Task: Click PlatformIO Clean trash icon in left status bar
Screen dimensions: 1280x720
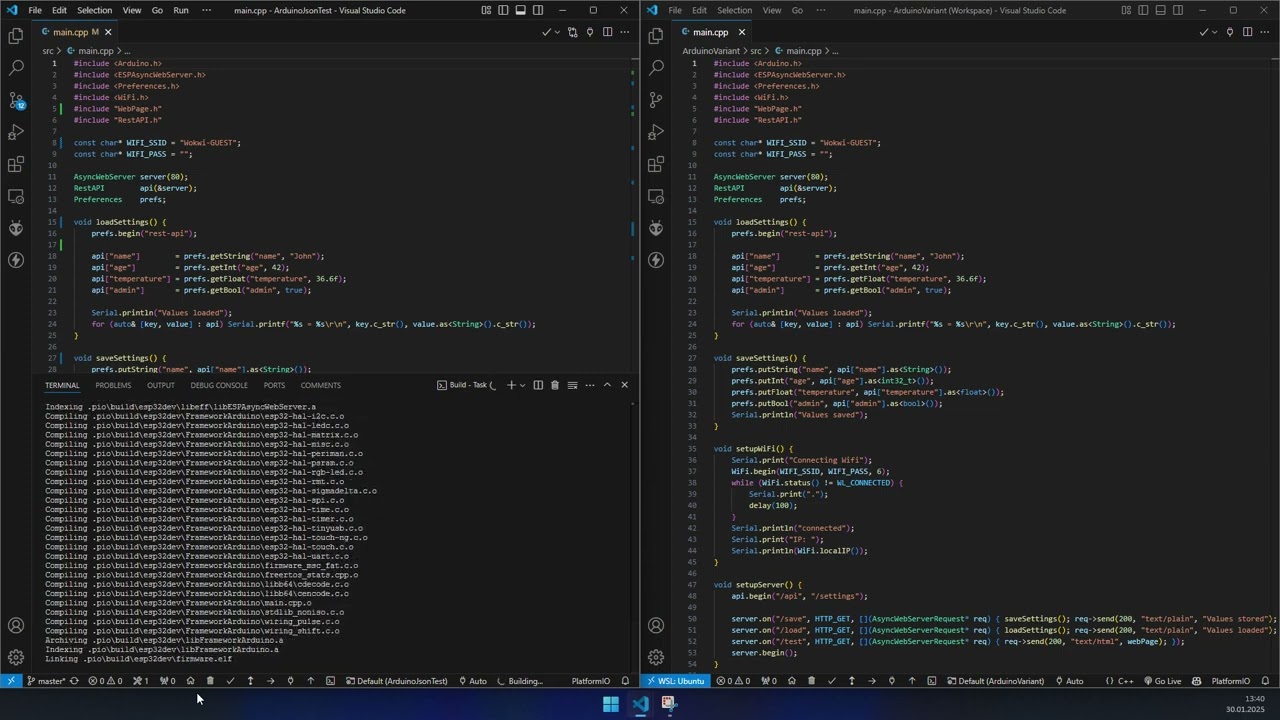Action: (x=210, y=681)
